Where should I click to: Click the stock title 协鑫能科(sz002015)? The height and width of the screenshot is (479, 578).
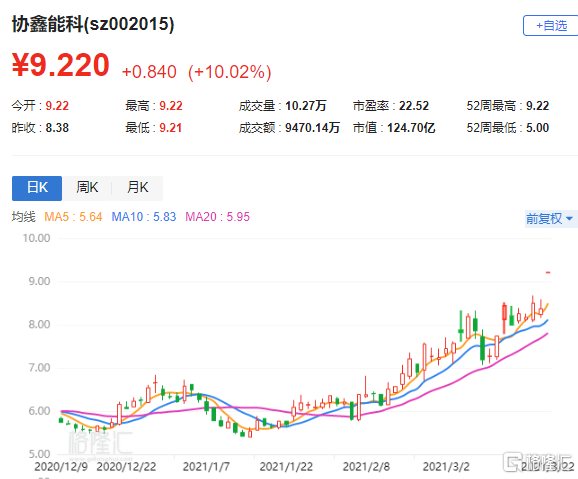[x=93, y=24]
